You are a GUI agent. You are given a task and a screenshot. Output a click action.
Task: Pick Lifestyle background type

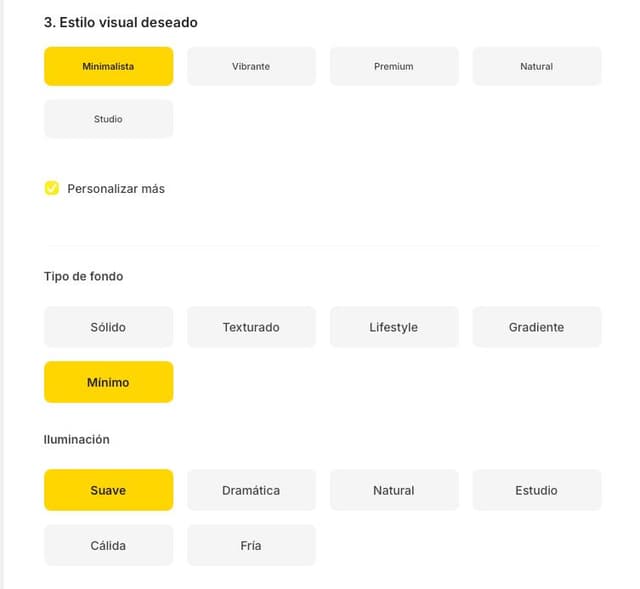tap(393, 327)
